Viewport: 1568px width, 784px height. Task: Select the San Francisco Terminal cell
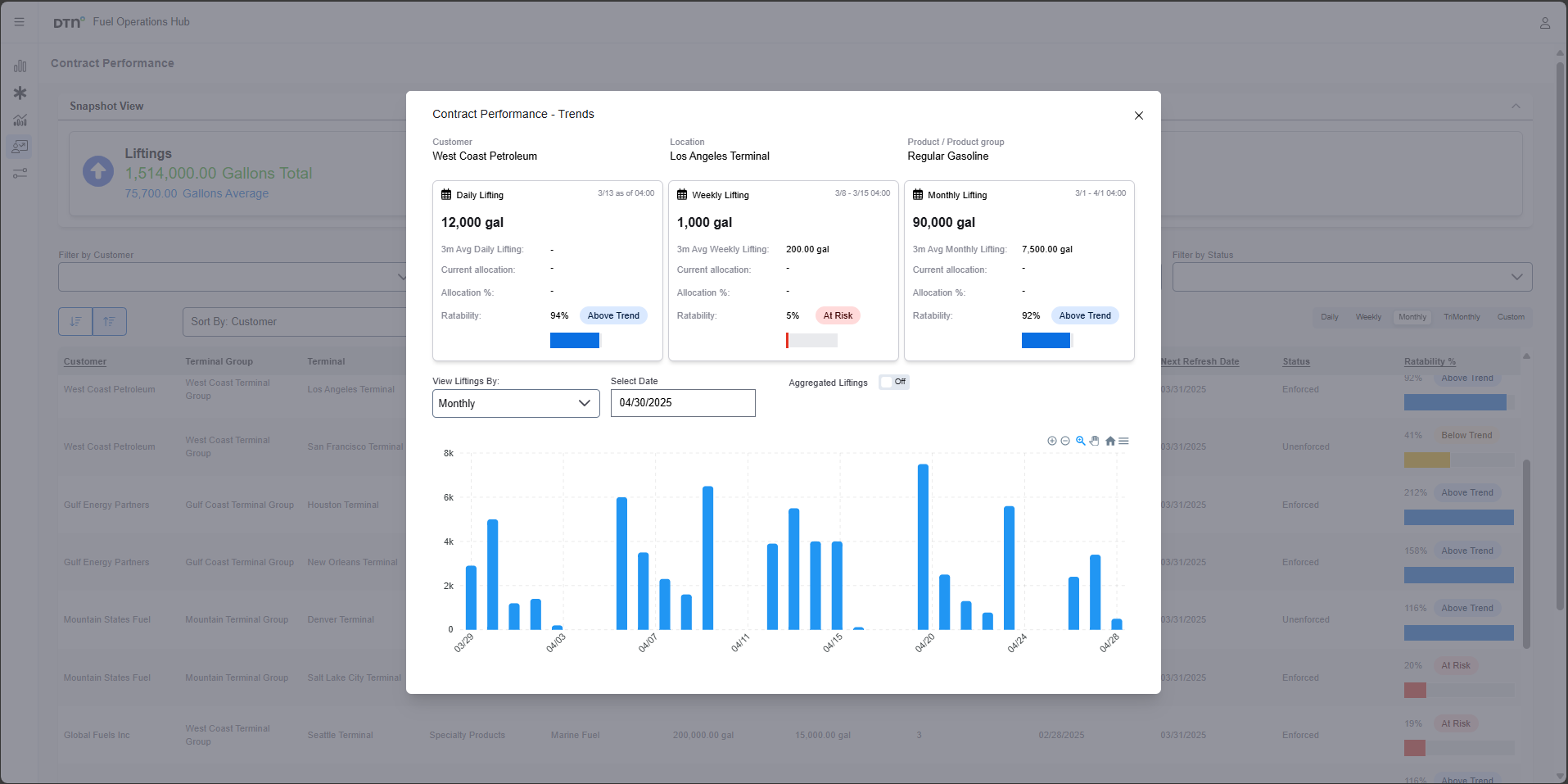click(355, 446)
